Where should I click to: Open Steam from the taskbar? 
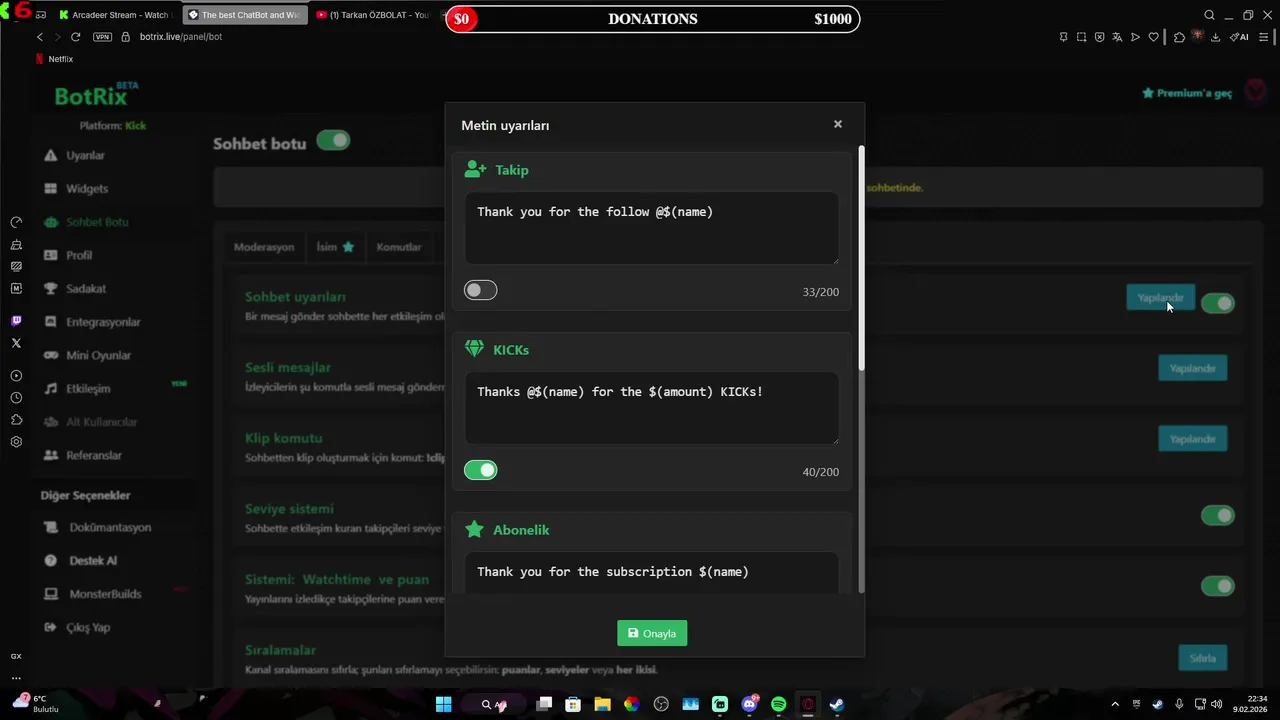pyautogui.click(x=836, y=705)
